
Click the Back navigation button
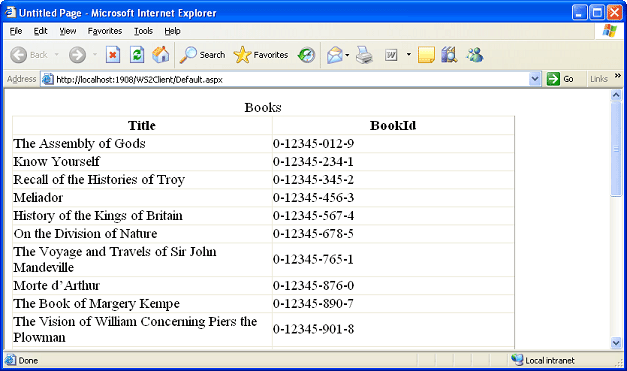[x=29, y=55]
